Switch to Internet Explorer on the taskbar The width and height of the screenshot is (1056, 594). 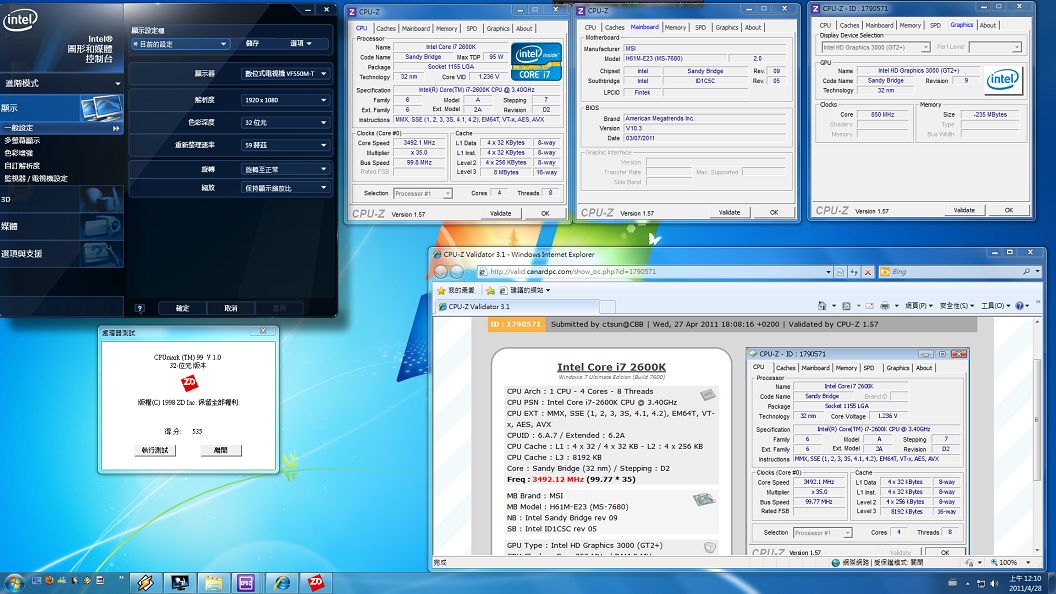(282, 583)
